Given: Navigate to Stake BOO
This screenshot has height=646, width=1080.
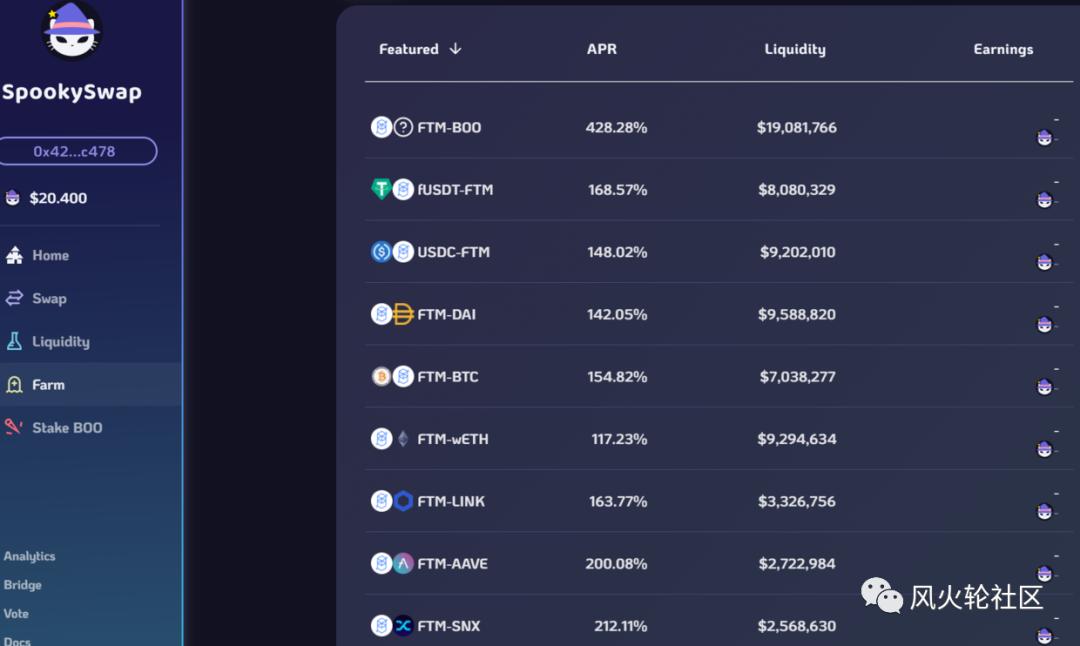Looking at the screenshot, I should [67, 427].
